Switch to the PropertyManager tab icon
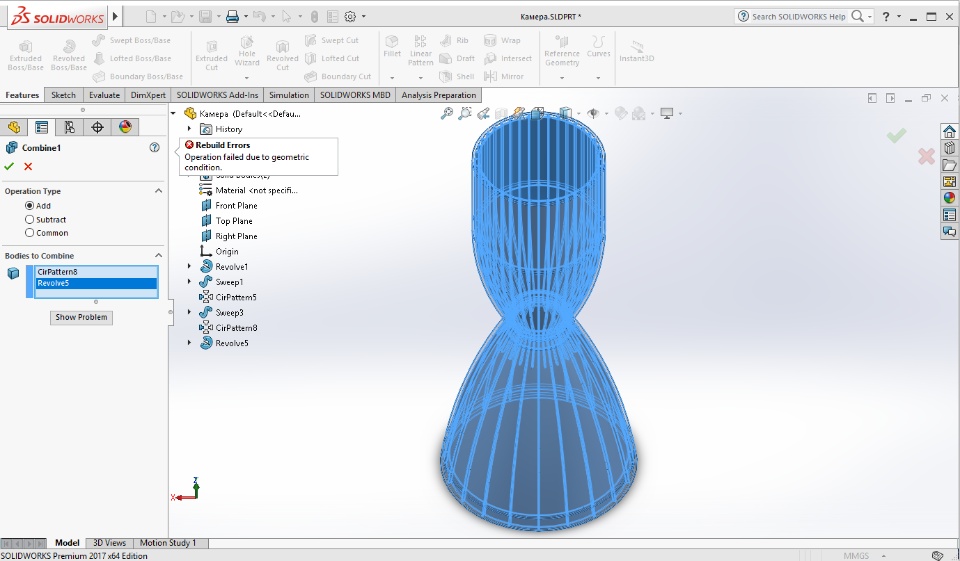Viewport: 960px width, 561px height. click(x=42, y=127)
